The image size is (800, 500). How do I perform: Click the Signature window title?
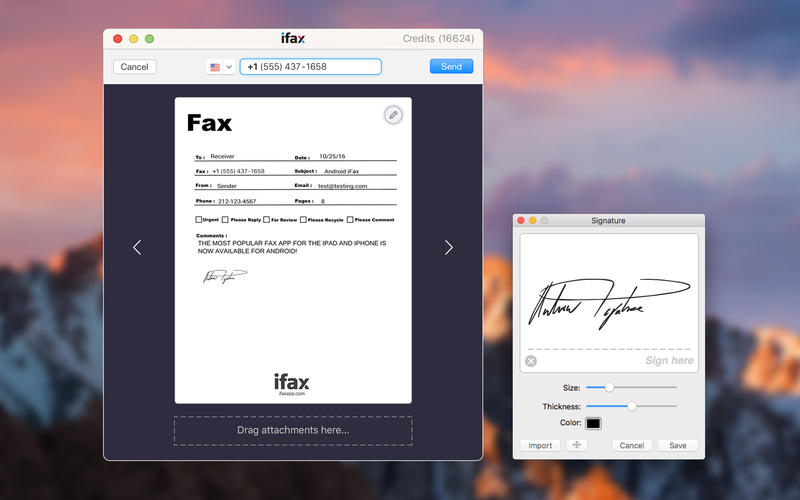click(608, 220)
